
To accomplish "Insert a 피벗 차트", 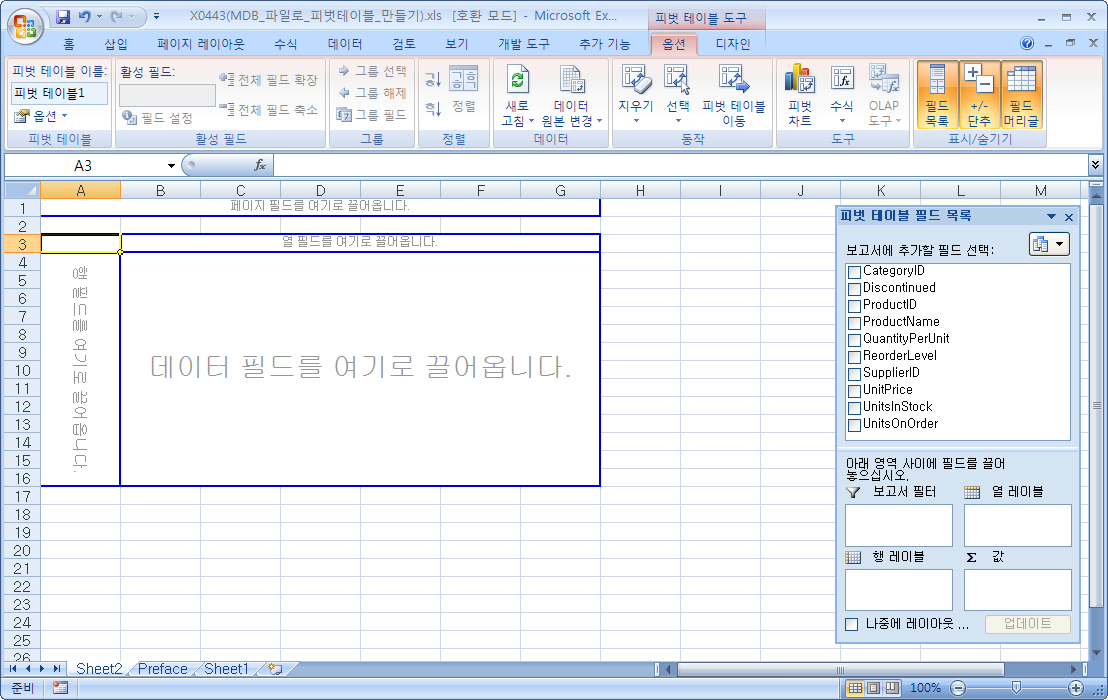I will click(800, 95).
